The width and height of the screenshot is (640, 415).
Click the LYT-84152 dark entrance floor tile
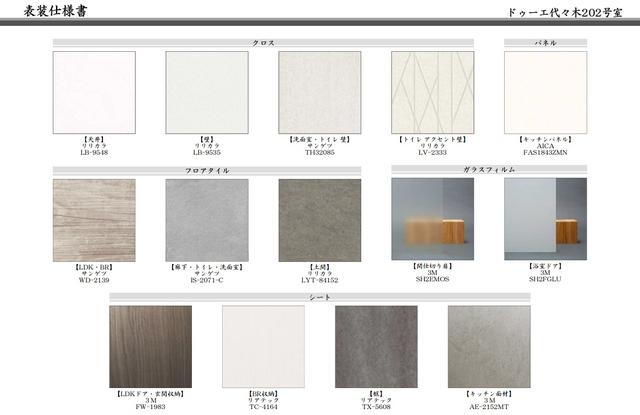(x=320, y=220)
